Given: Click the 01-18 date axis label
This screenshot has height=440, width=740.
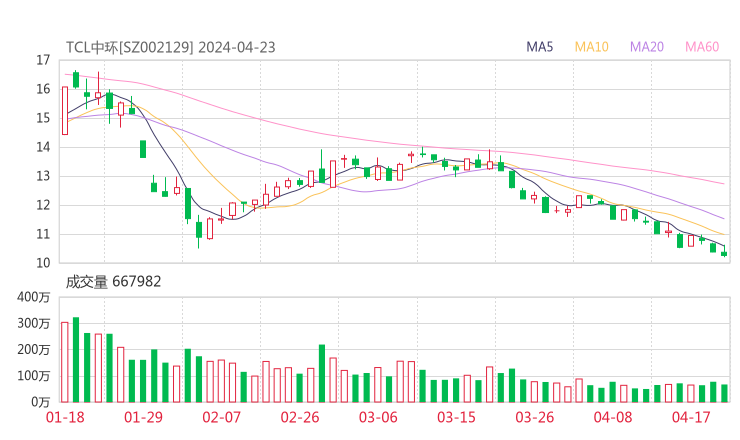Looking at the screenshot, I should click(65, 417).
